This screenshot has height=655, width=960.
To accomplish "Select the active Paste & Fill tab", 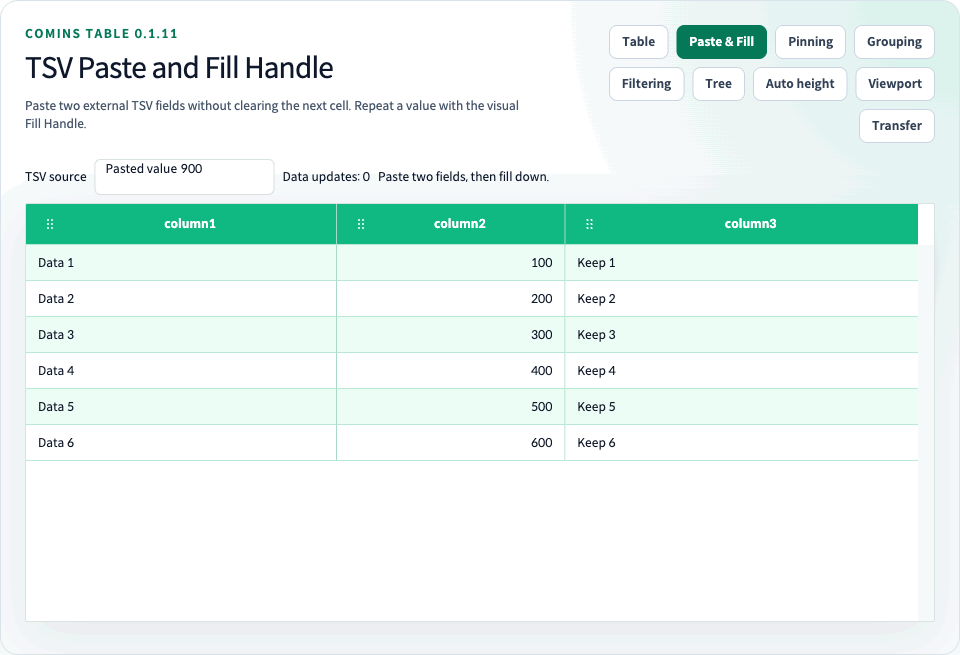I will (x=721, y=42).
